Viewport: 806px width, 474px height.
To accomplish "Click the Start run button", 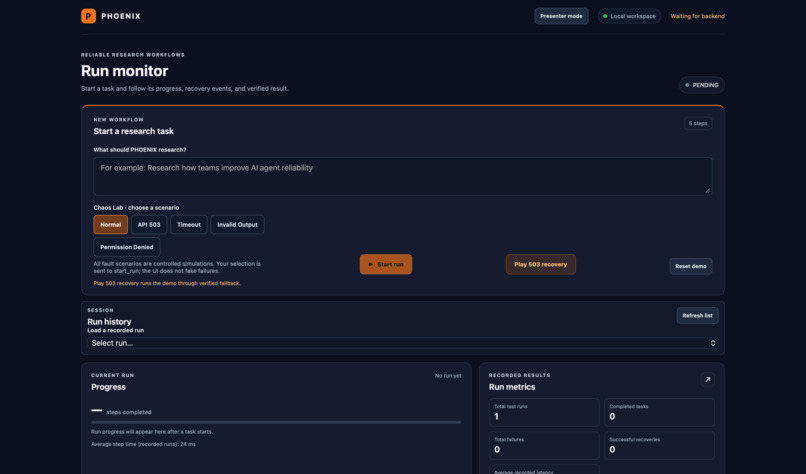I will 386,264.
